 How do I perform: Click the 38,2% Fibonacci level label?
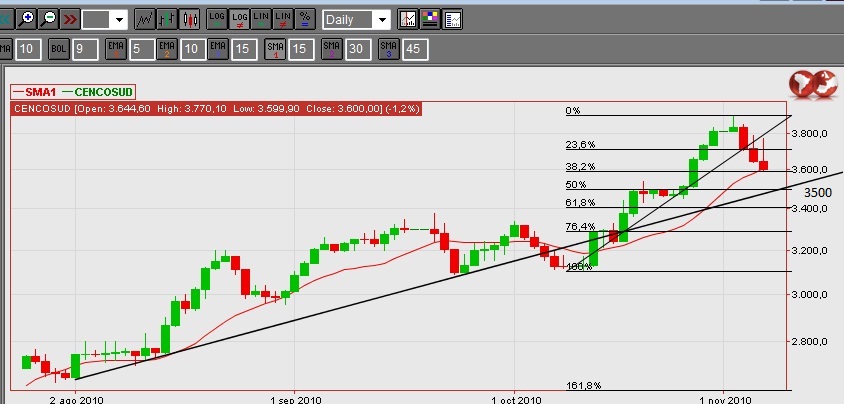pos(580,167)
